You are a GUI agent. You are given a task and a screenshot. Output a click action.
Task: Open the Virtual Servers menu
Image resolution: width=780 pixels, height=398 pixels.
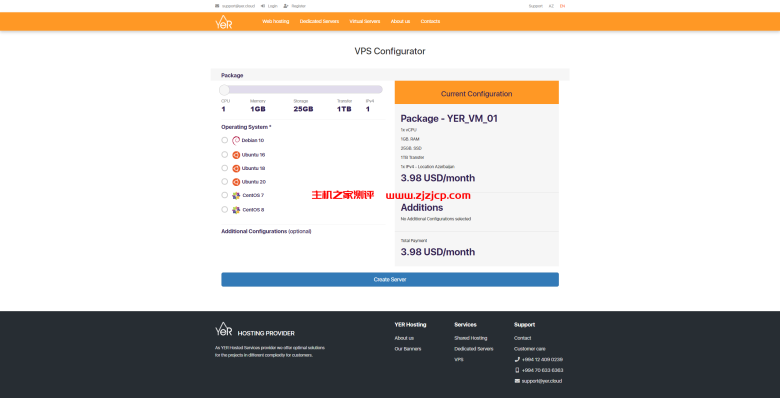[365, 21]
